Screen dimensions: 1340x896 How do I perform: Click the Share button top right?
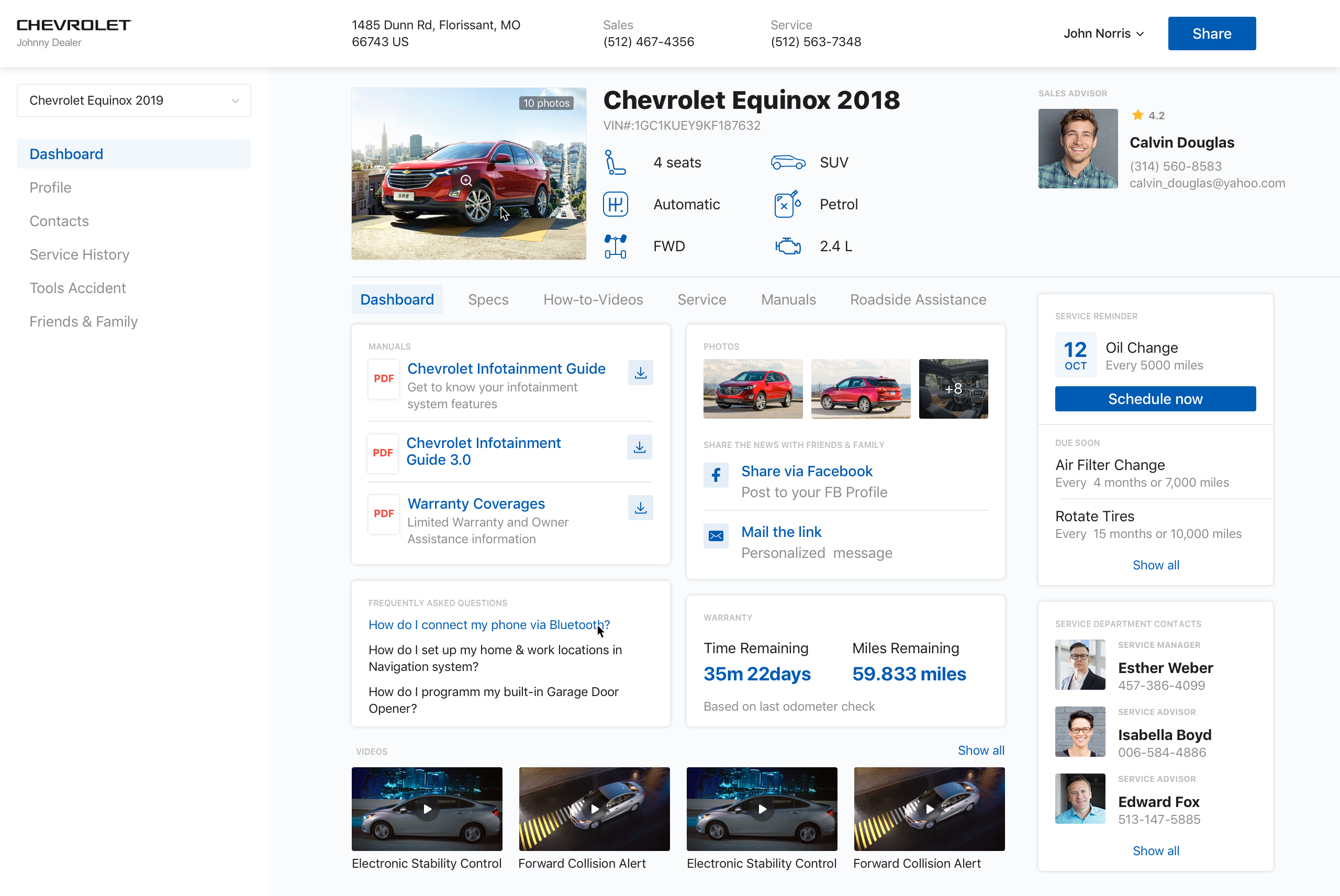[1211, 33]
